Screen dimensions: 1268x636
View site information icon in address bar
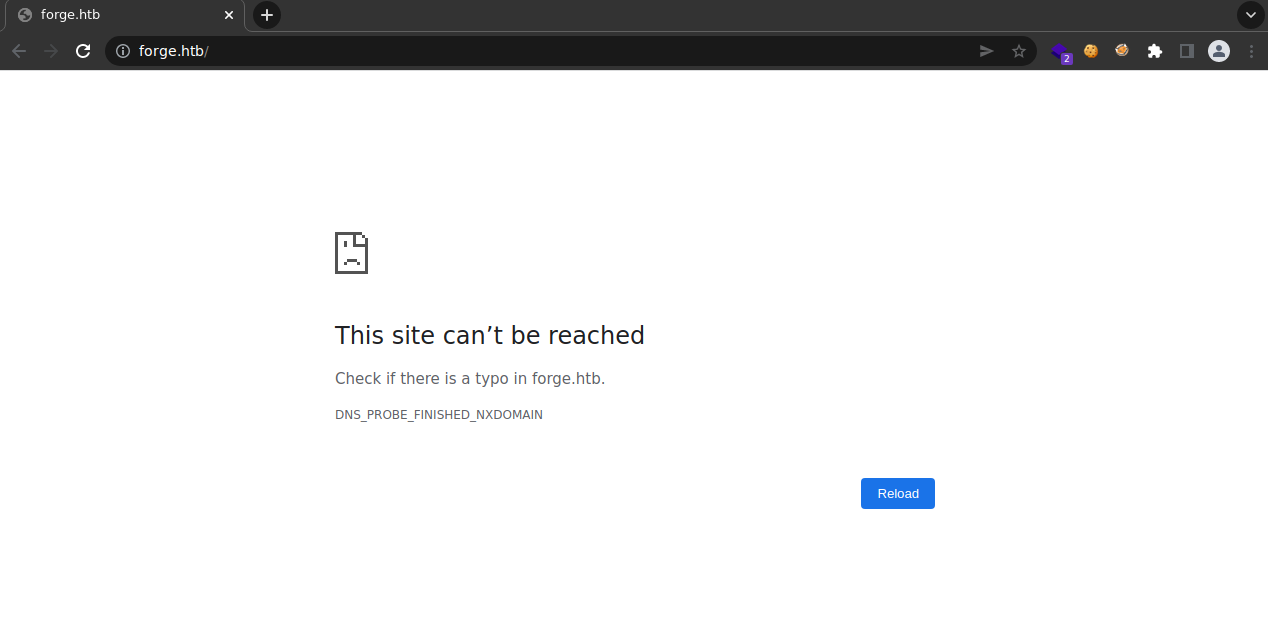(123, 51)
